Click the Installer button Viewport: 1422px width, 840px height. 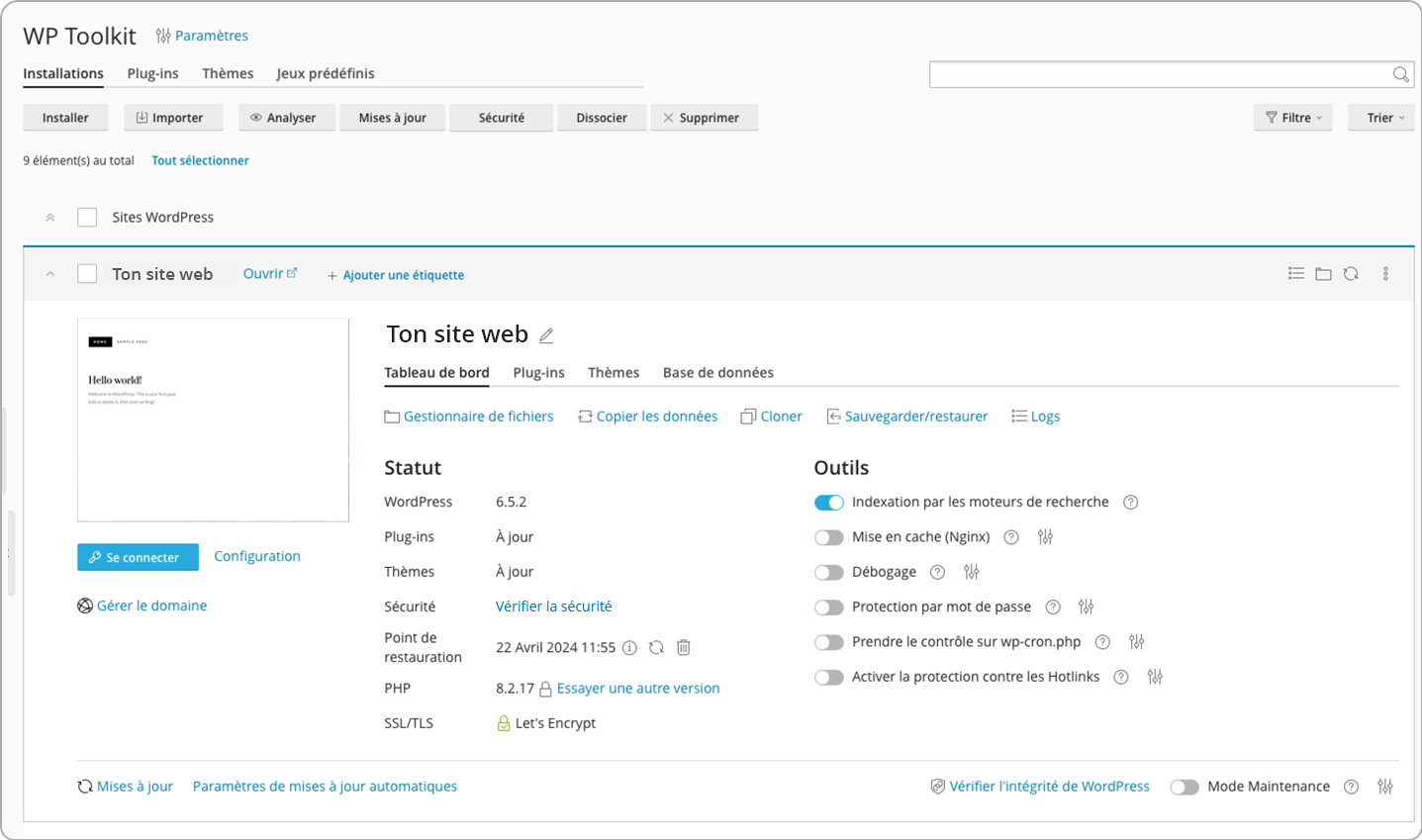coord(65,118)
